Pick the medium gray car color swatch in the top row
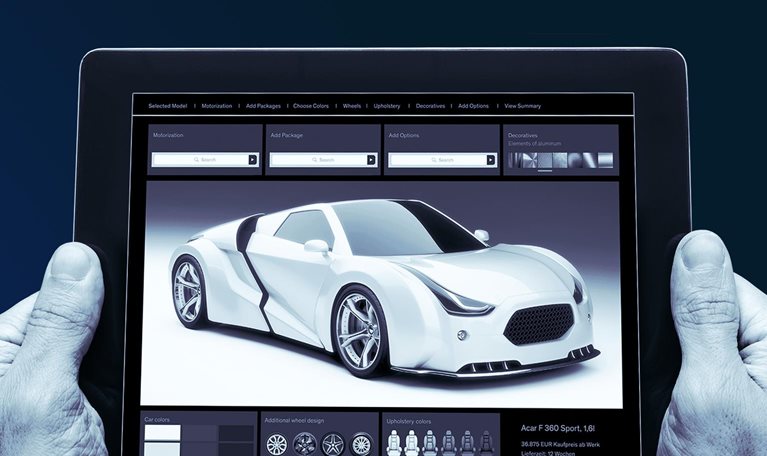767x456 pixels. [200, 433]
